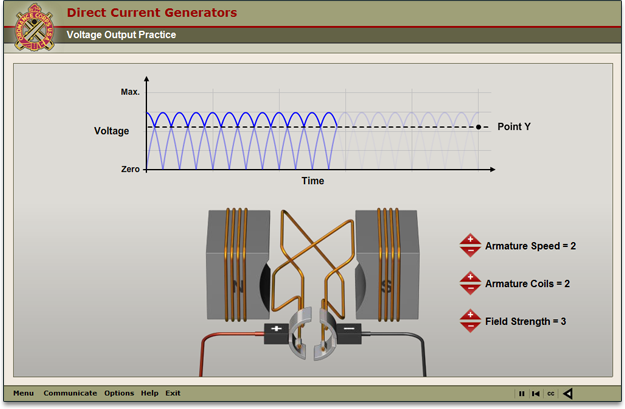Pause the animation
The image size is (625, 409).
(521, 393)
